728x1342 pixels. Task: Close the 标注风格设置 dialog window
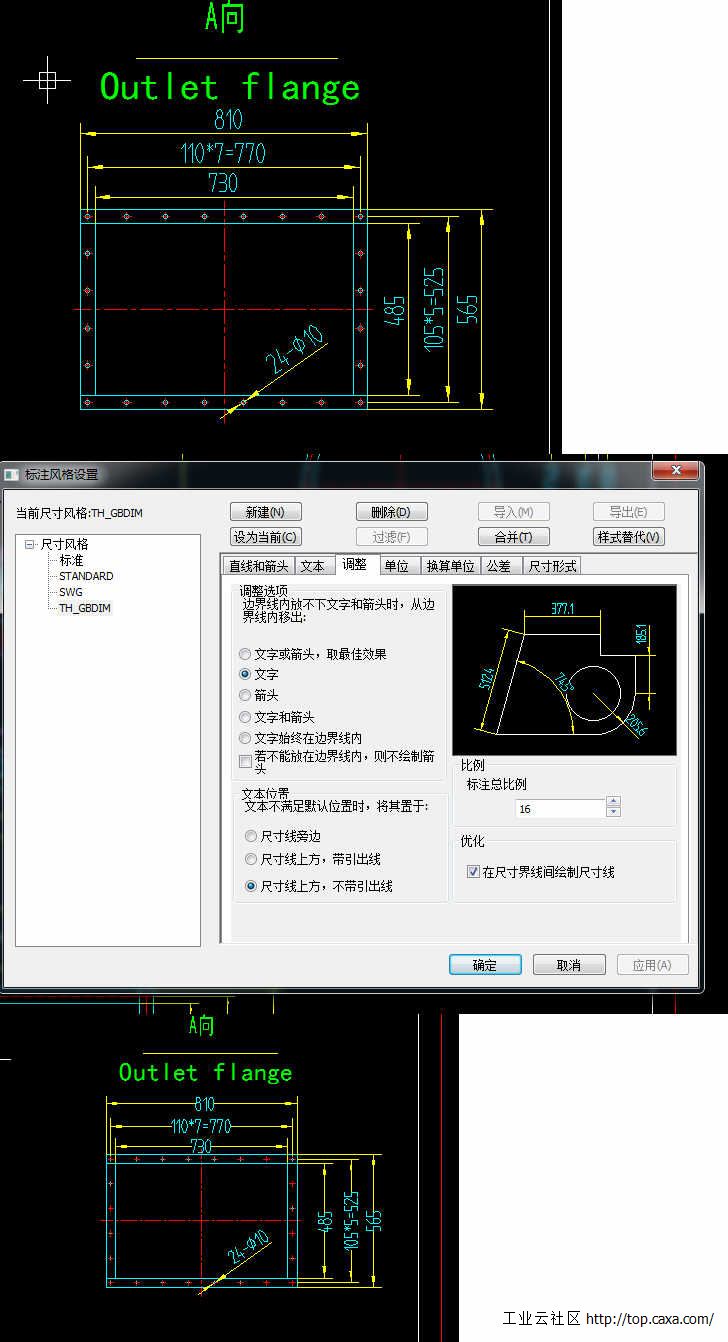[675, 470]
